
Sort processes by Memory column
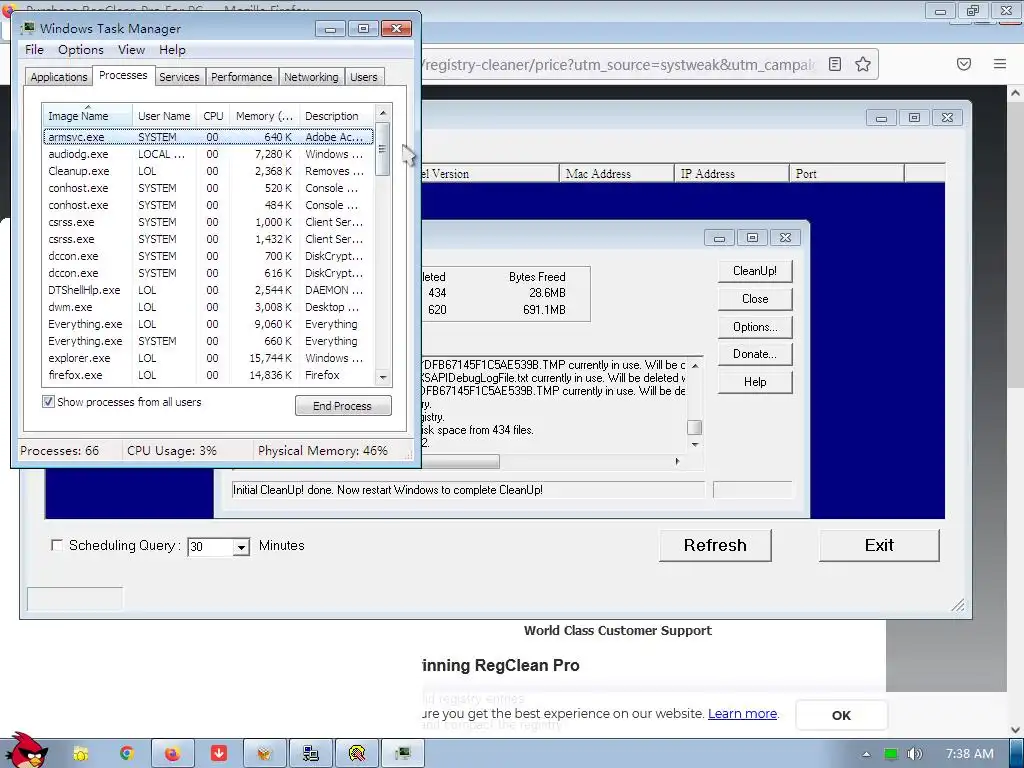tap(264, 116)
